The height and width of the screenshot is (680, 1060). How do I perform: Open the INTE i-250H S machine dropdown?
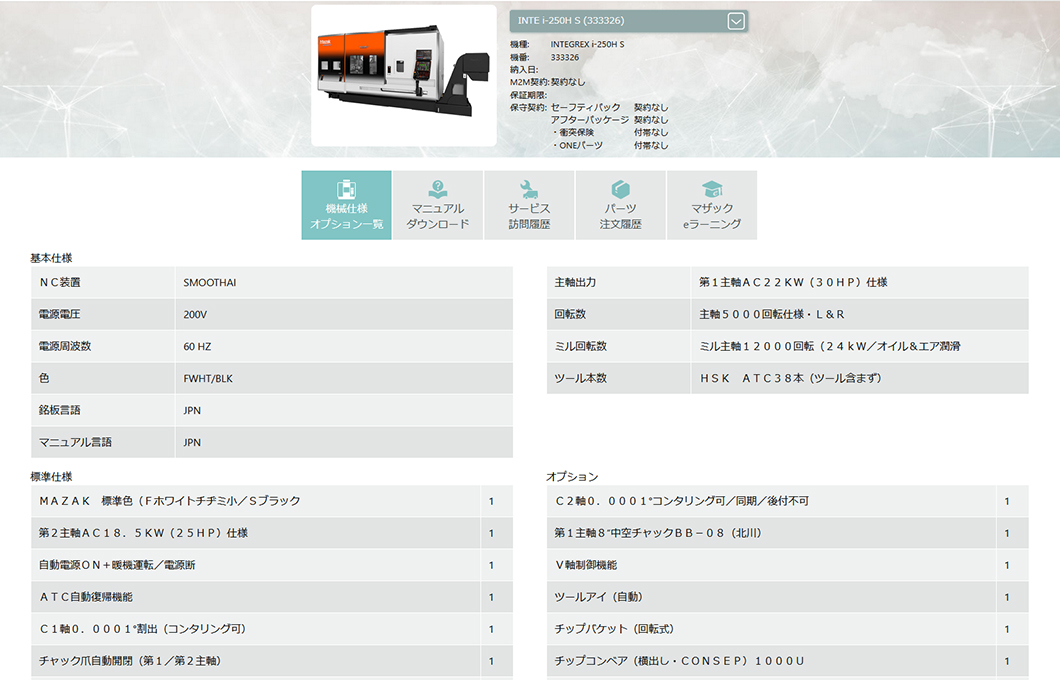pos(628,21)
